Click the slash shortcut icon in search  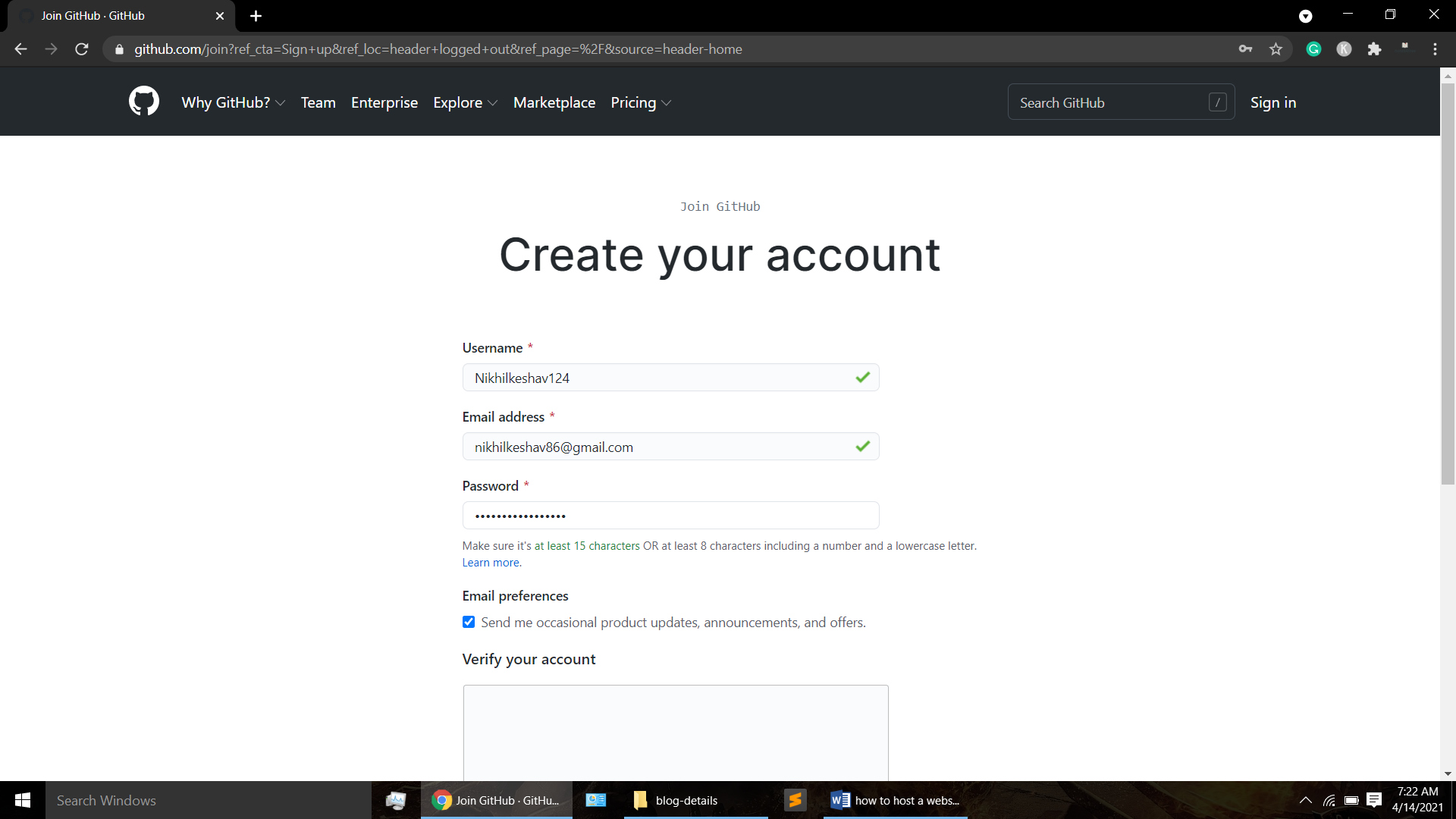pos(1217,102)
